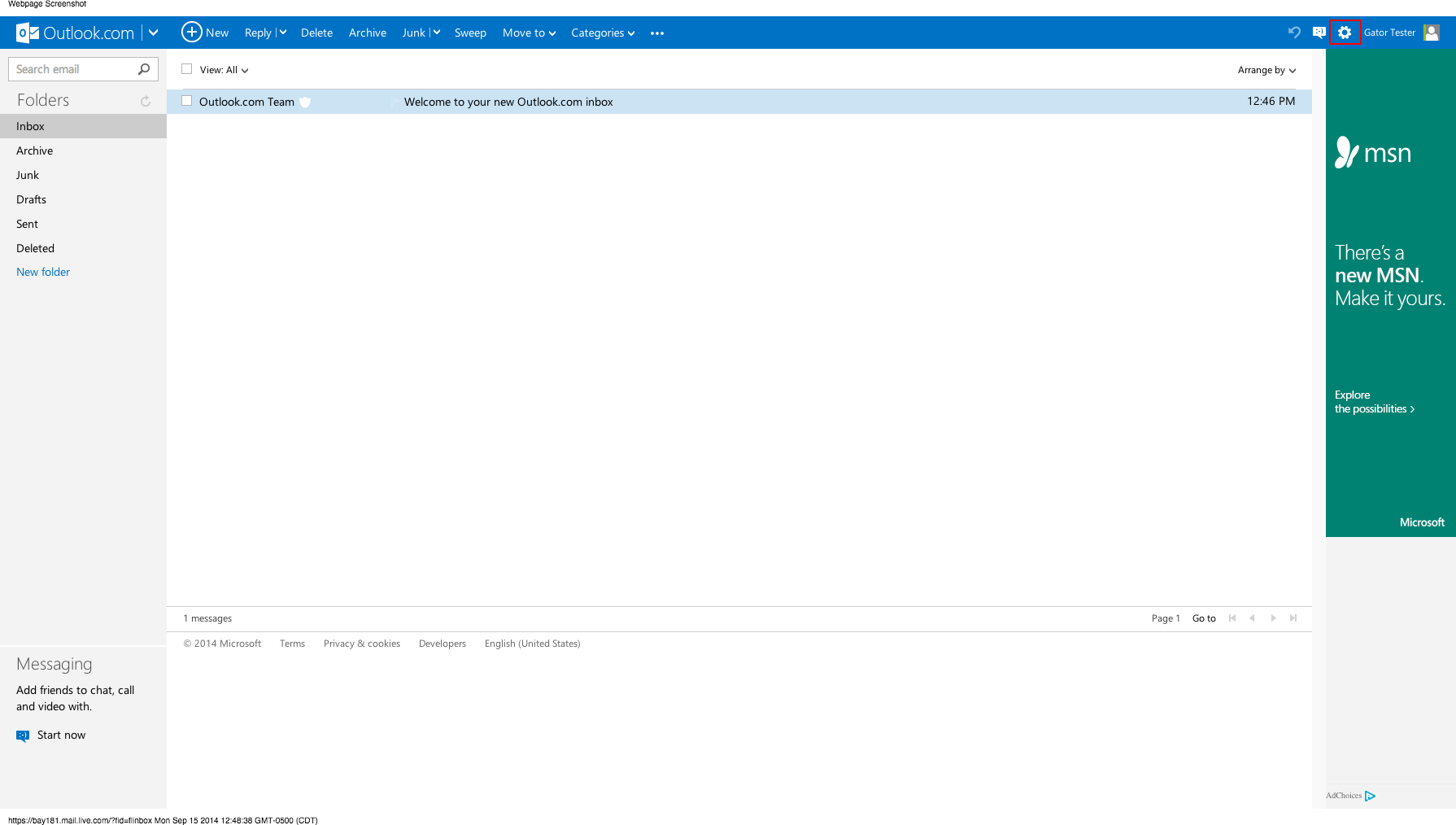Open the Gator Tester profile picture
Image resolution: width=1456 pixels, height=825 pixels.
(1431, 33)
